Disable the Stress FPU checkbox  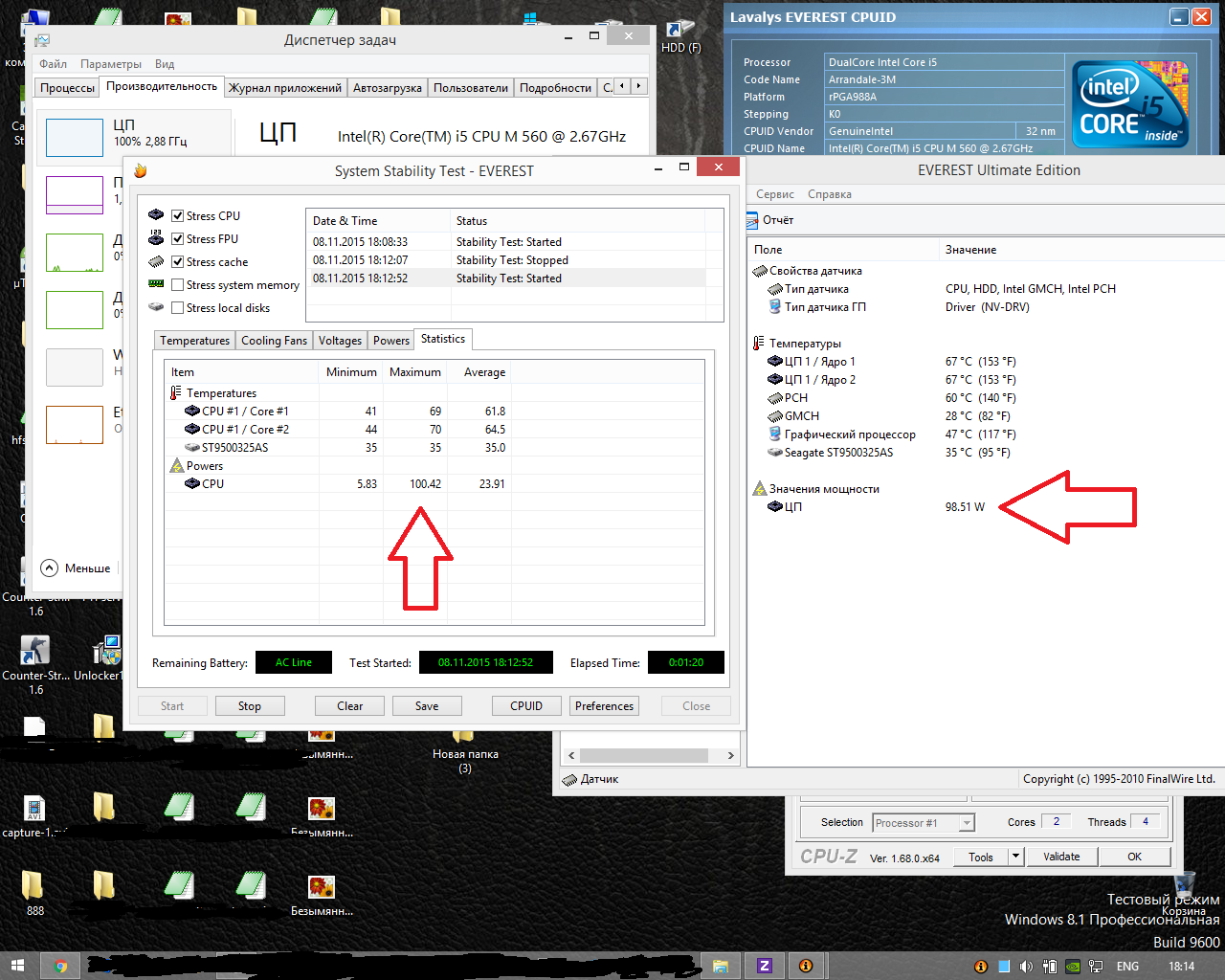[177, 238]
